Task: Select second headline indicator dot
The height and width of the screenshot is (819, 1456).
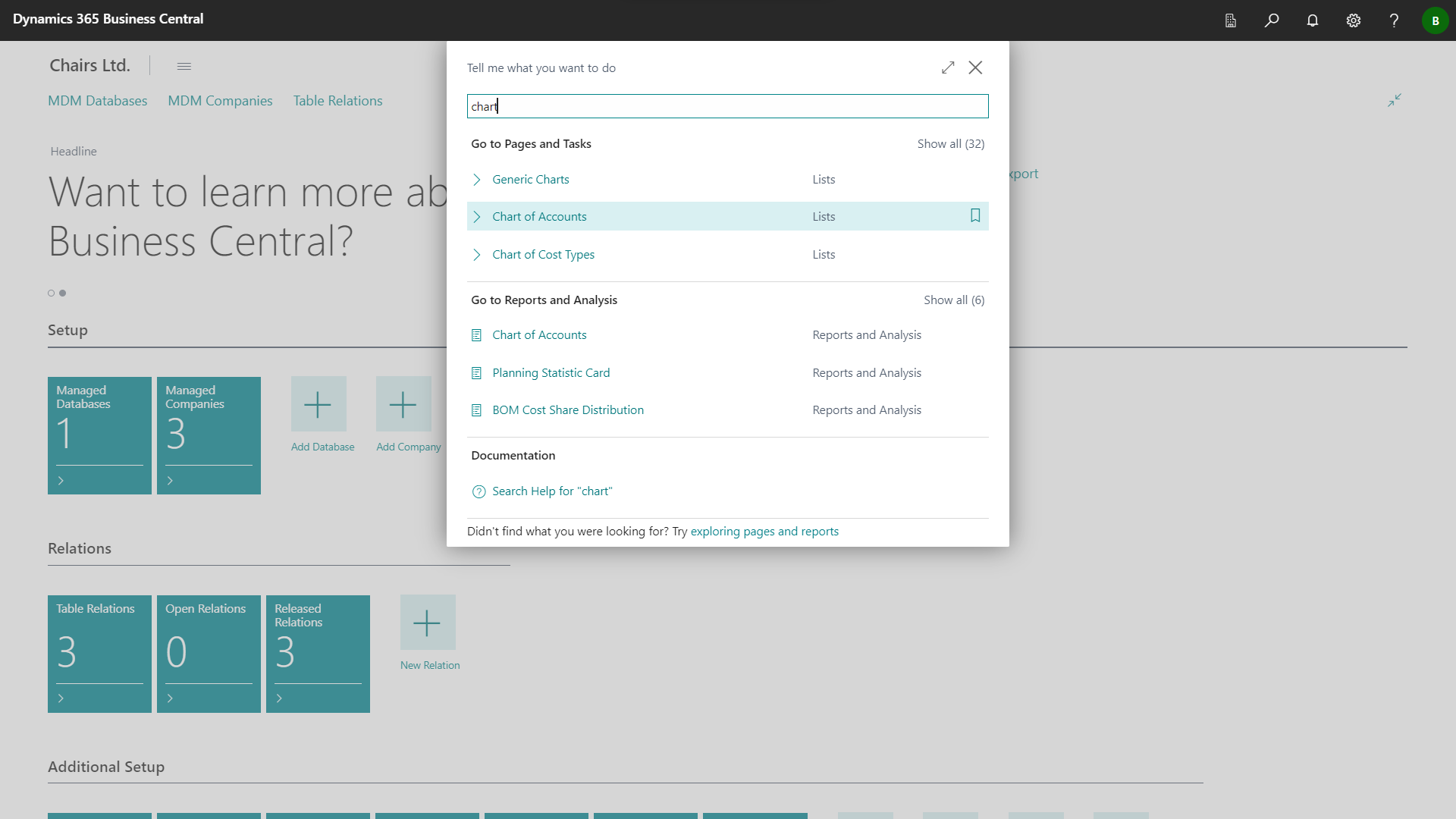Action: point(63,293)
